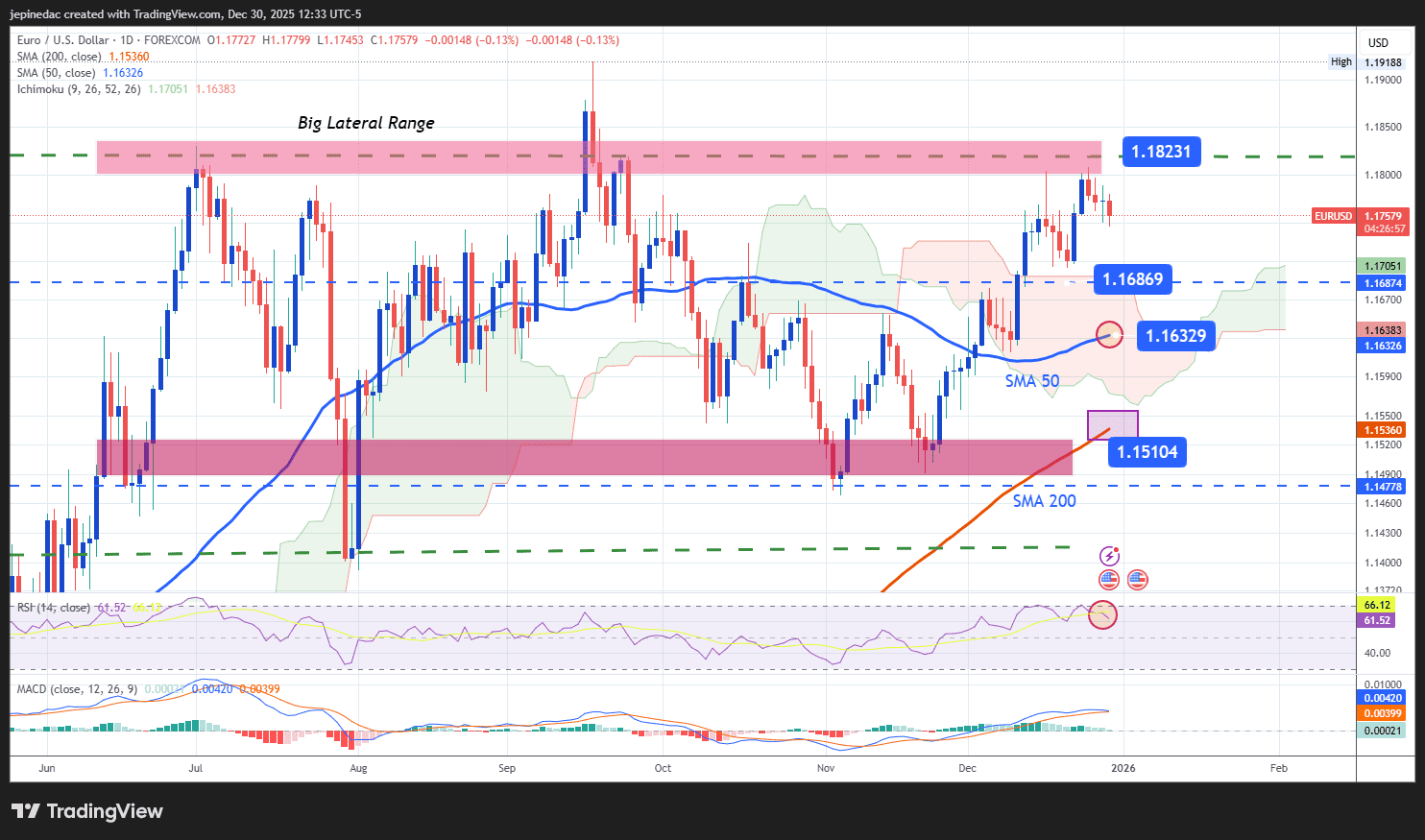Click the red circle marker in the RSI panel
Viewport: 1425px width, 840px height.
(x=1102, y=614)
